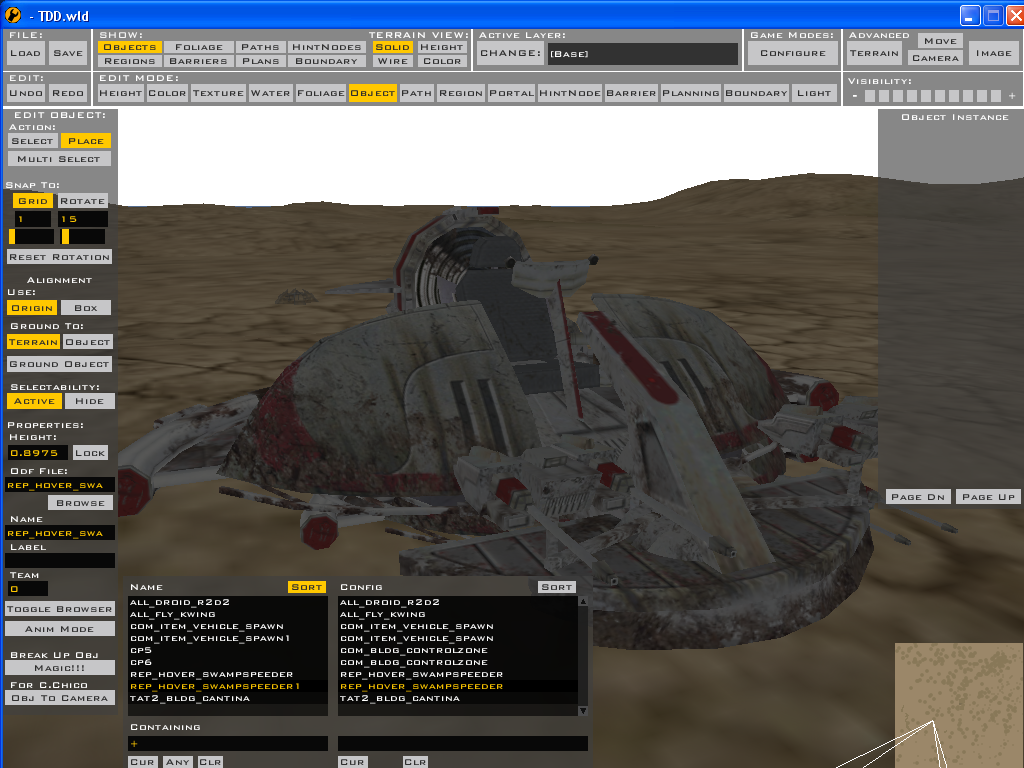Click the ZeroEditor app icon in title bar

click(x=12, y=15)
